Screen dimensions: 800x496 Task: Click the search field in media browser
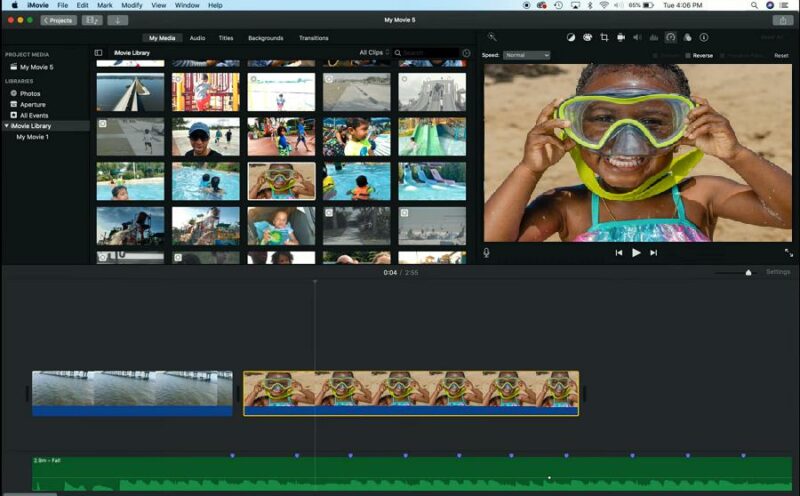(x=431, y=53)
